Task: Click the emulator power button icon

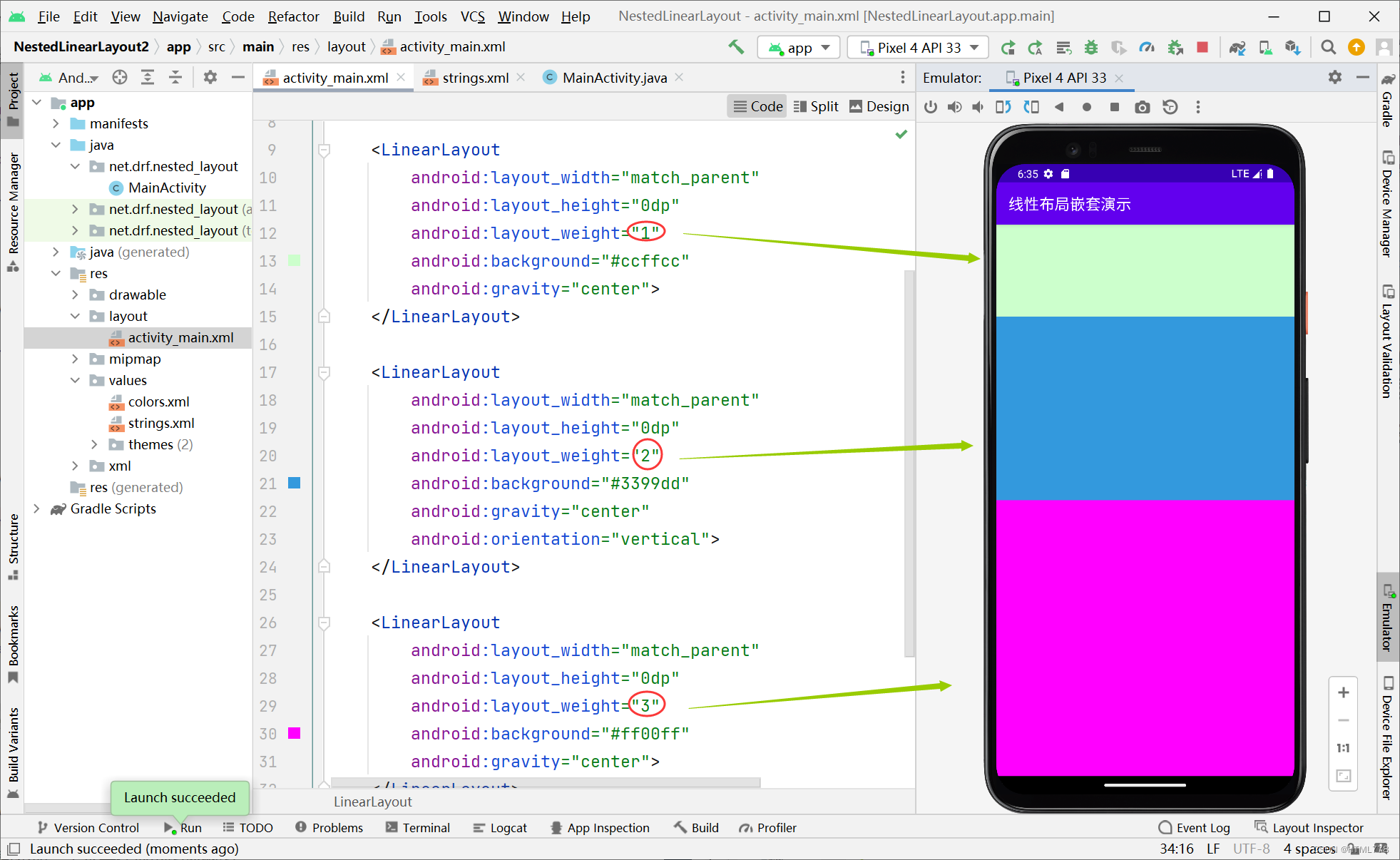Action: click(931, 107)
